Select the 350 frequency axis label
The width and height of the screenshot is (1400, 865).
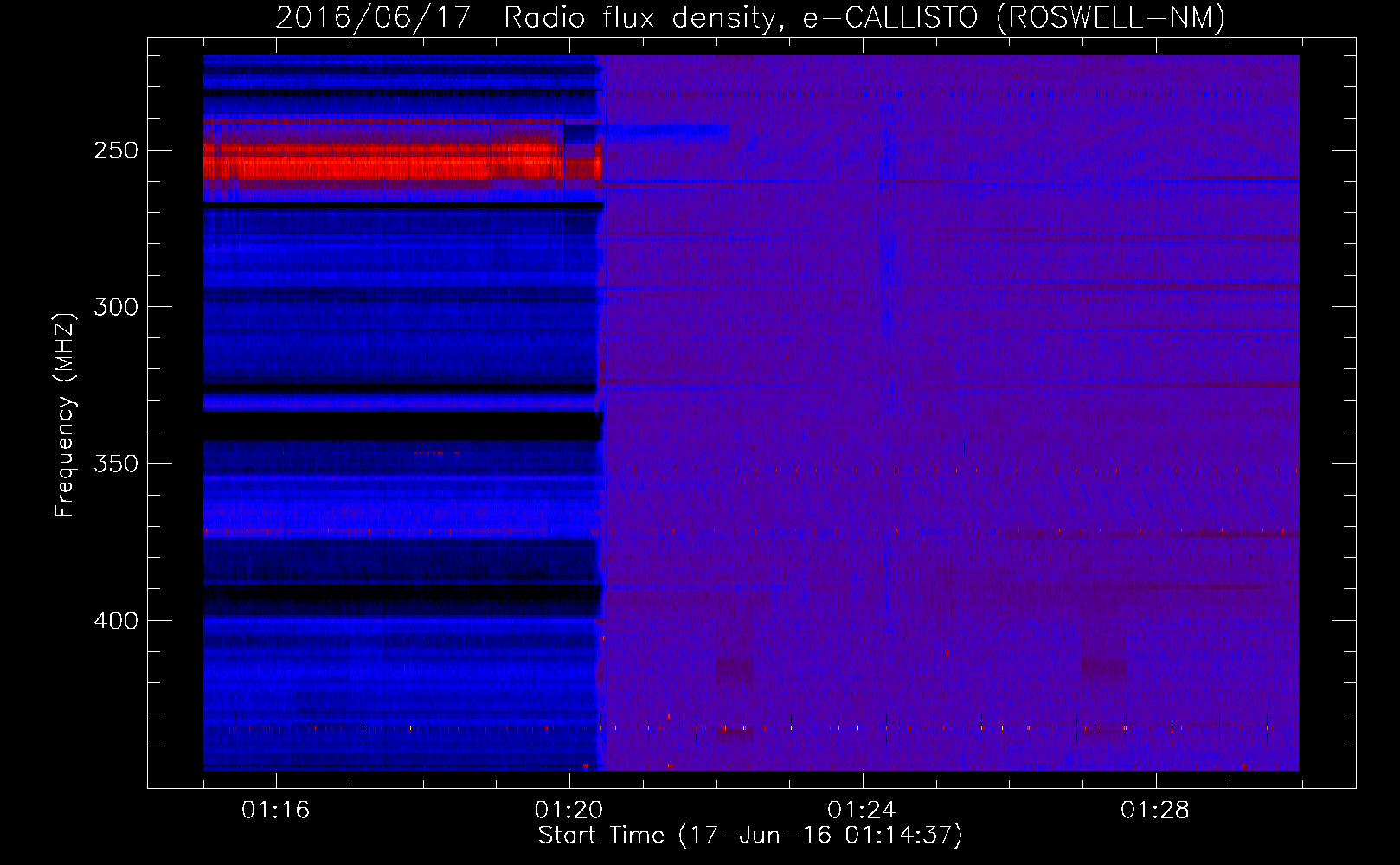click(116, 464)
